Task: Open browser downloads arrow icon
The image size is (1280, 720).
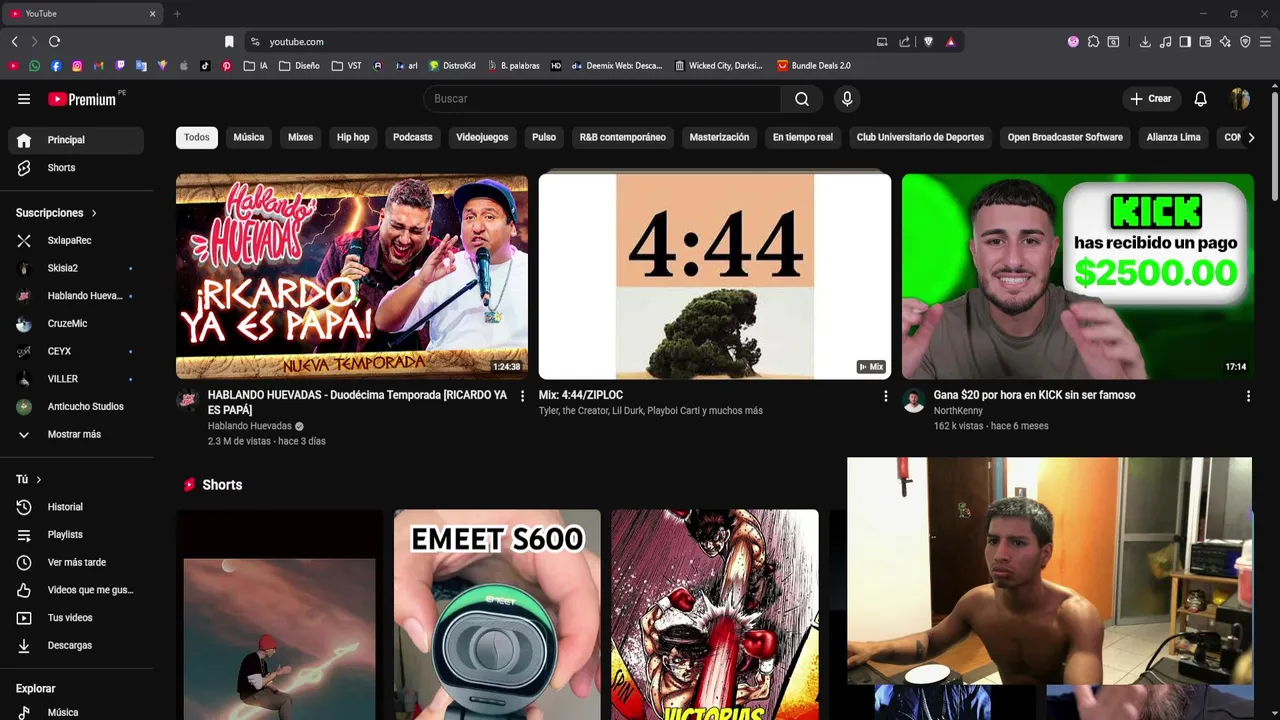Action: pyautogui.click(x=1145, y=42)
